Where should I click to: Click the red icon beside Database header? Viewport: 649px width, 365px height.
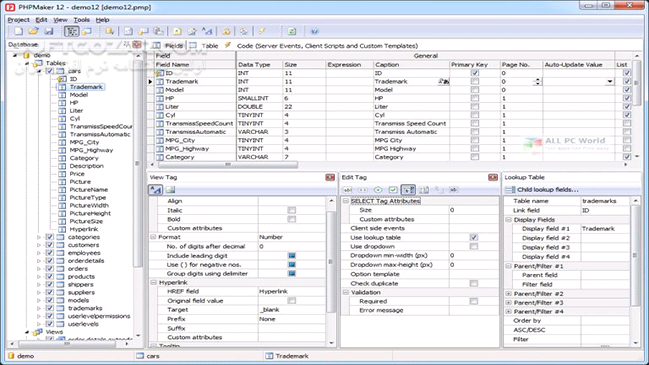[137, 44]
